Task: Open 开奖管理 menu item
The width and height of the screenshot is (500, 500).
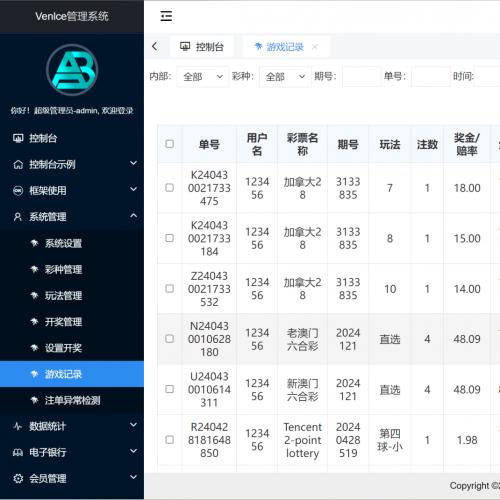Action: pos(72,322)
